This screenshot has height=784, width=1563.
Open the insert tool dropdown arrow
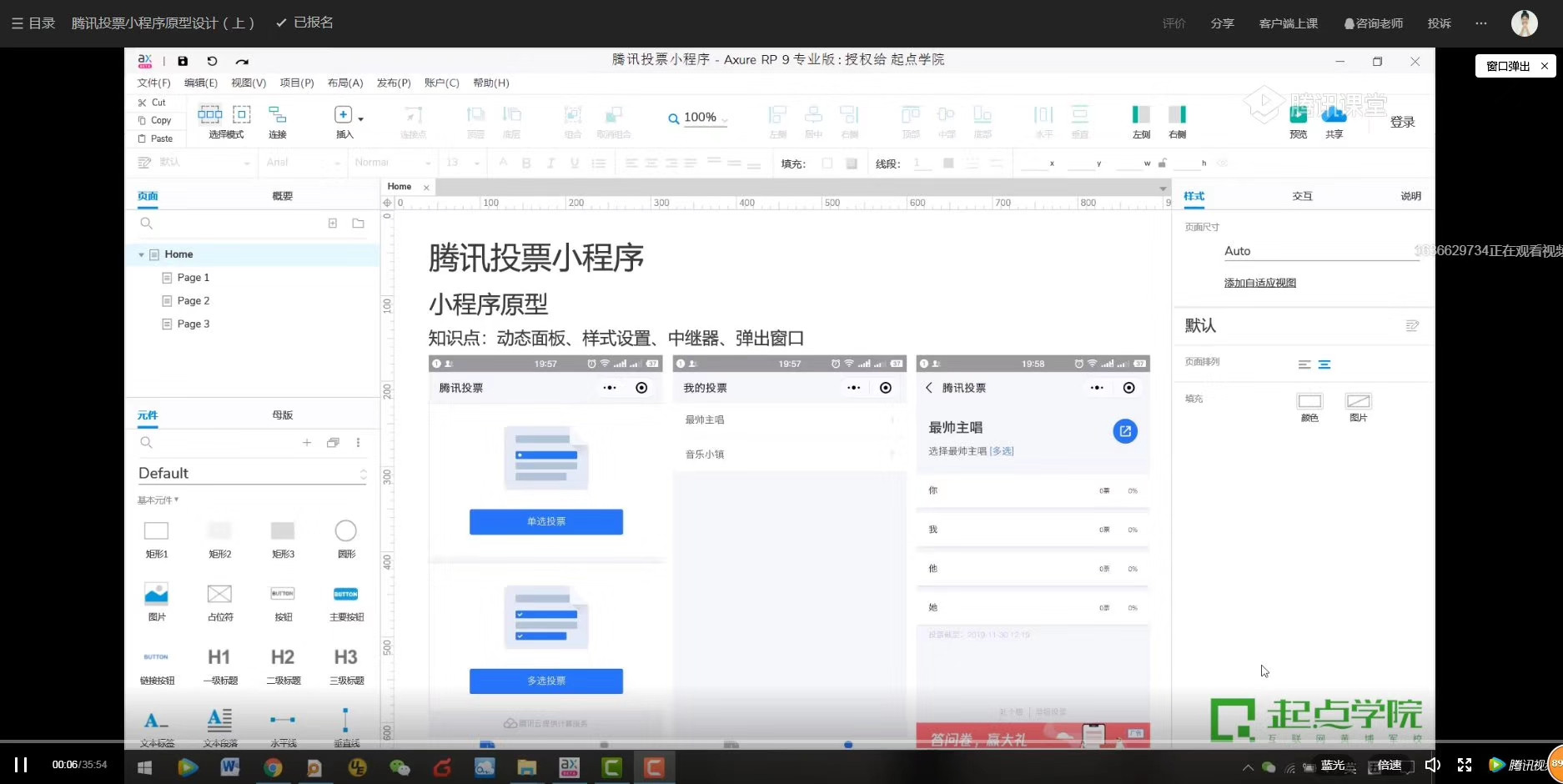(360, 118)
